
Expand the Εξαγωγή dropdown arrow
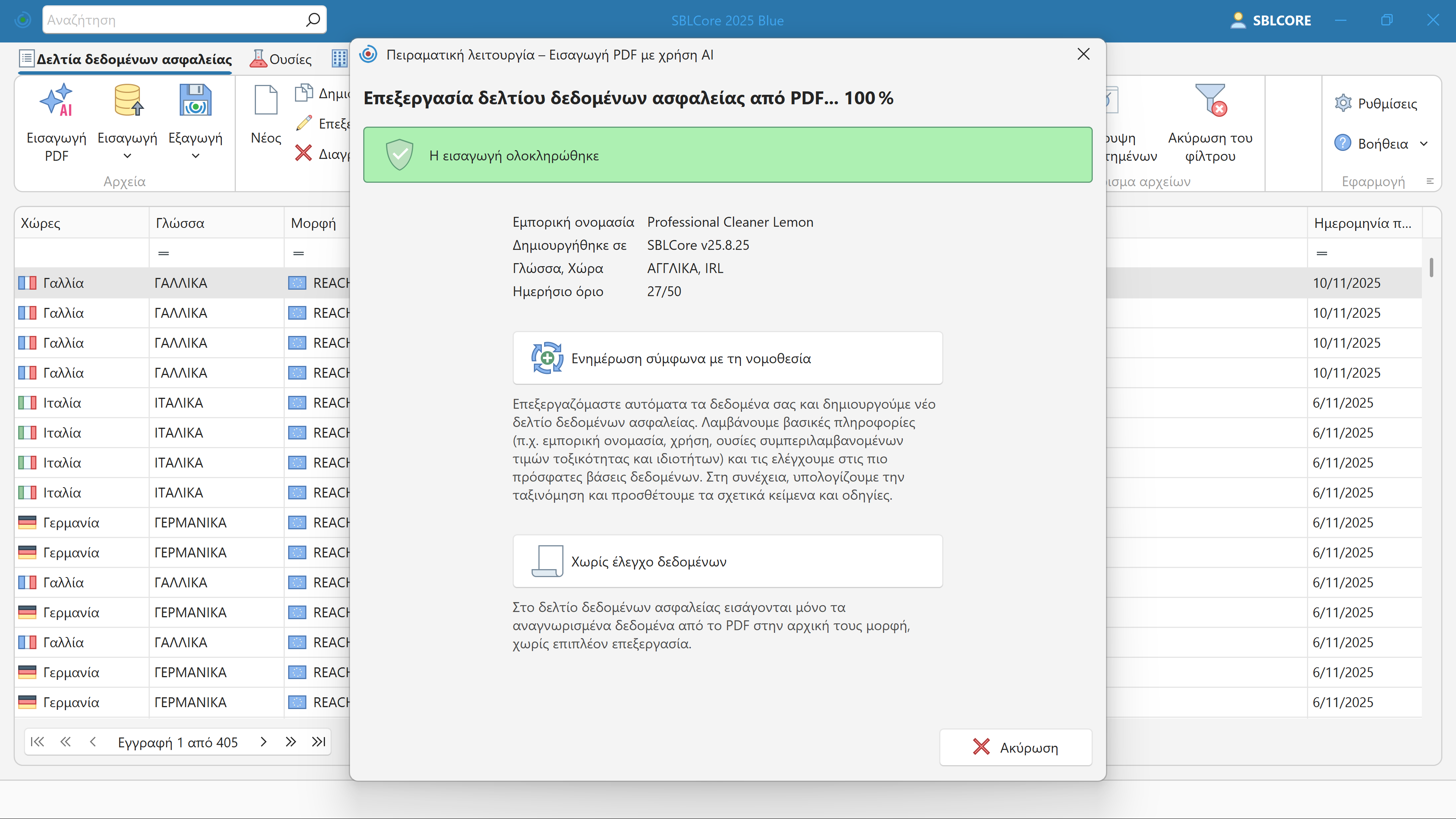[x=195, y=157]
